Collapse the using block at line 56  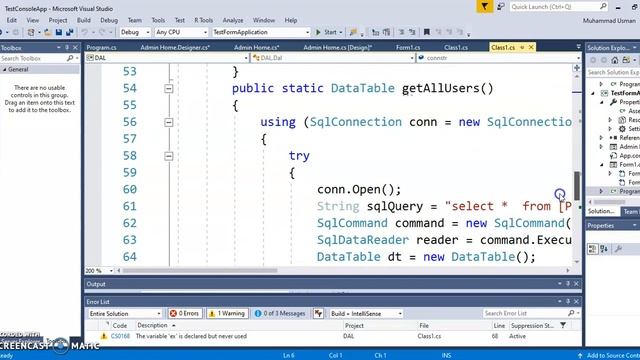(169, 122)
